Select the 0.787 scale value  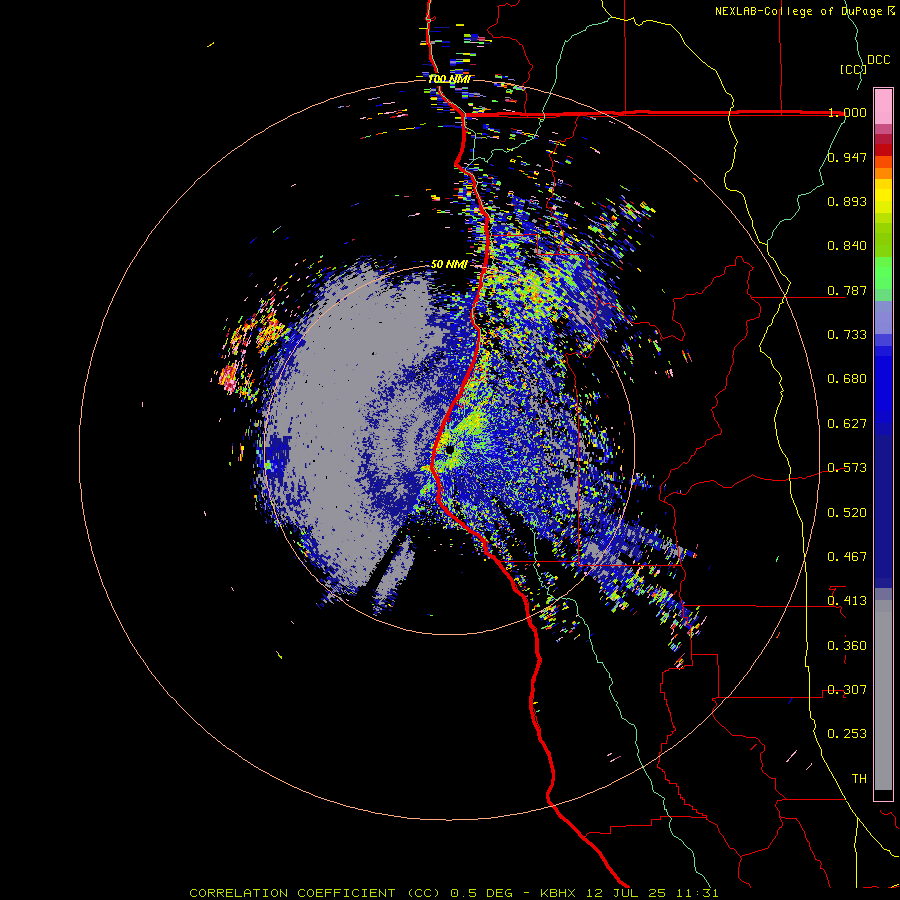(x=847, y=290)
